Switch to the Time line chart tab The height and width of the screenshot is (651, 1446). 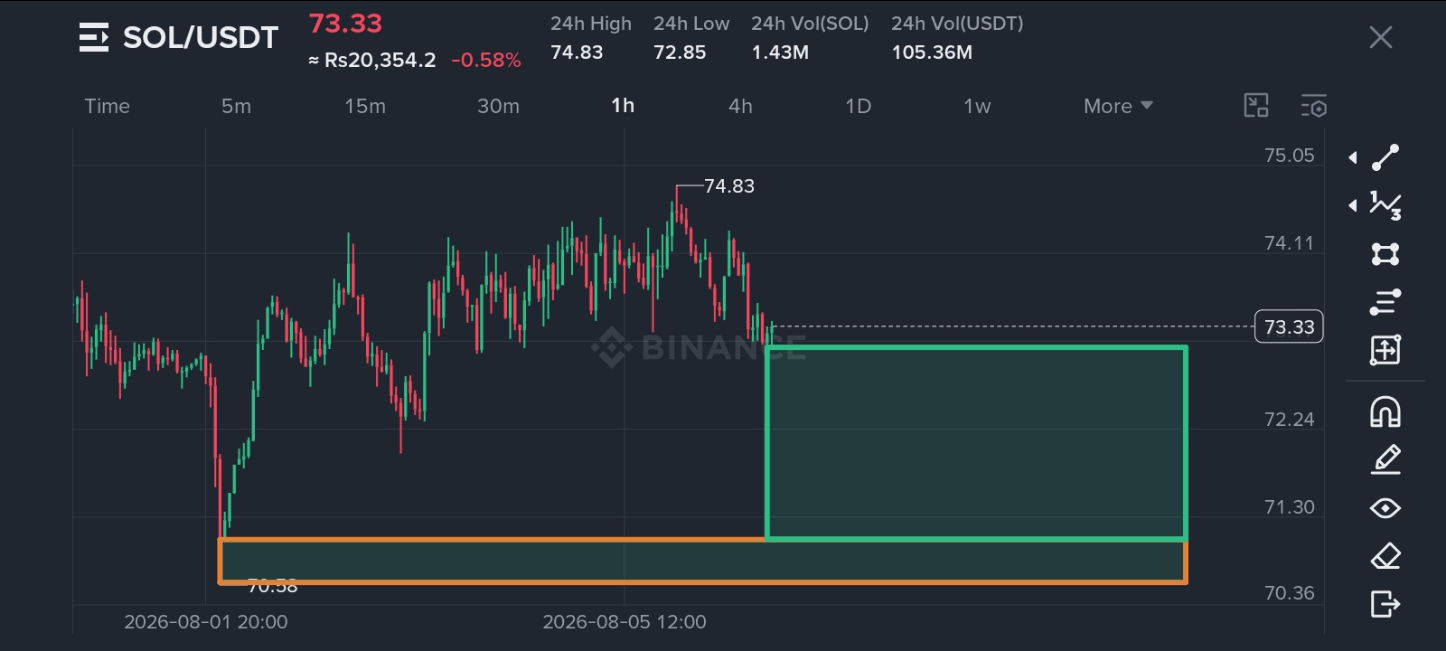[107, 106]
